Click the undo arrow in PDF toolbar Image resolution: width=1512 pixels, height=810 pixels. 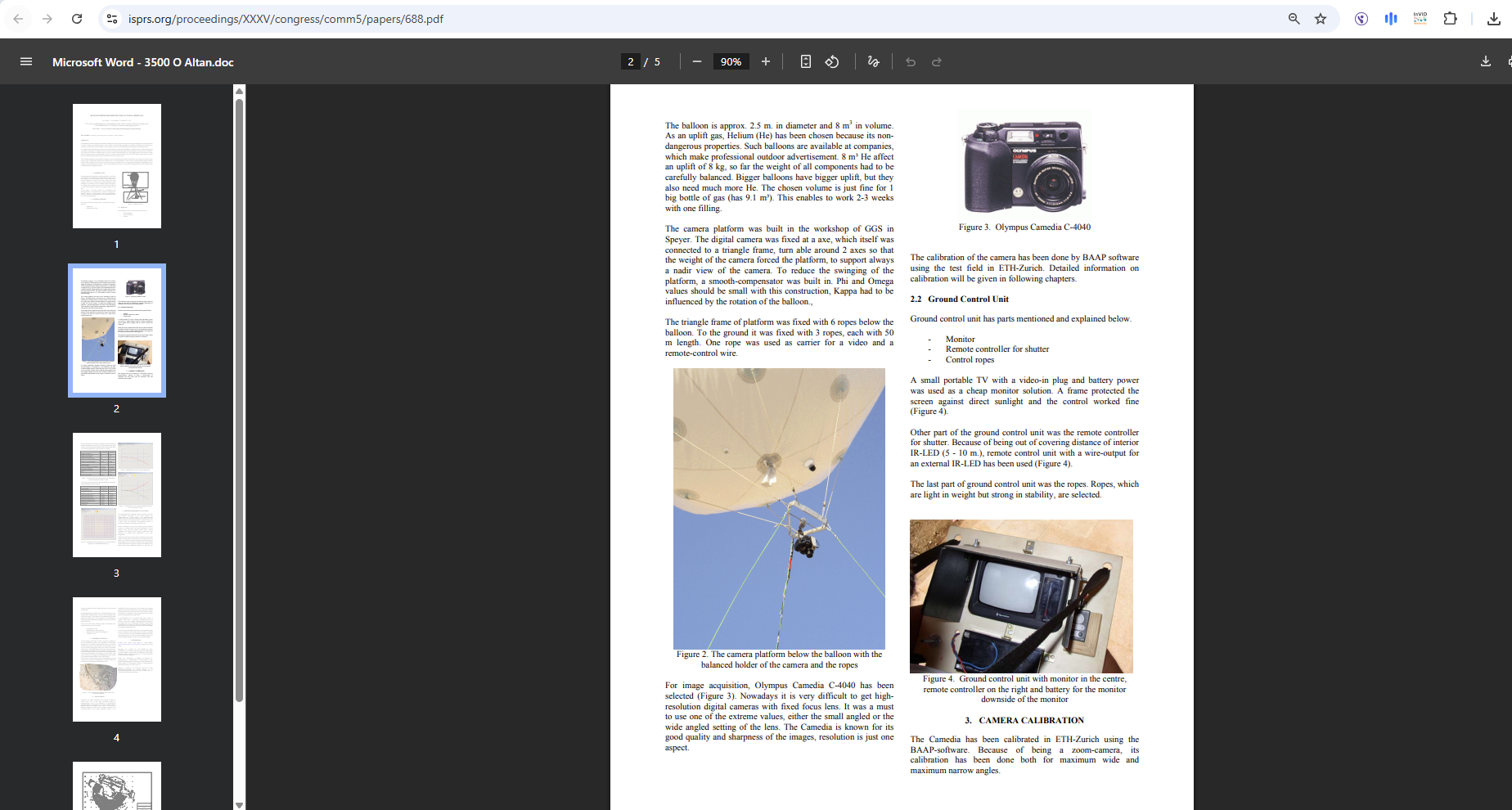click(x=911, y=61)
